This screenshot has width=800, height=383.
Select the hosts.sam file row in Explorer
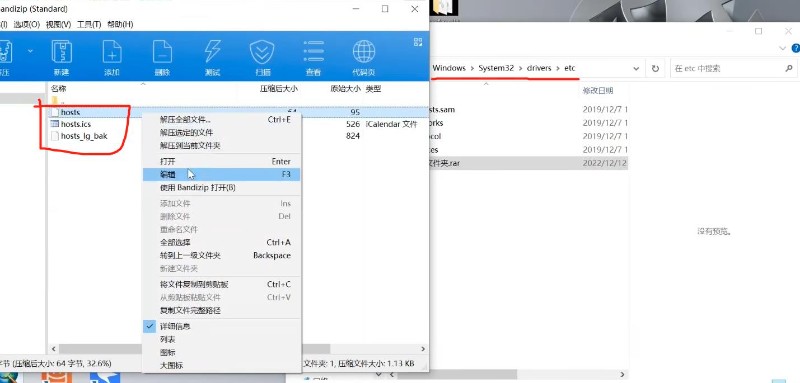(529, 109)
